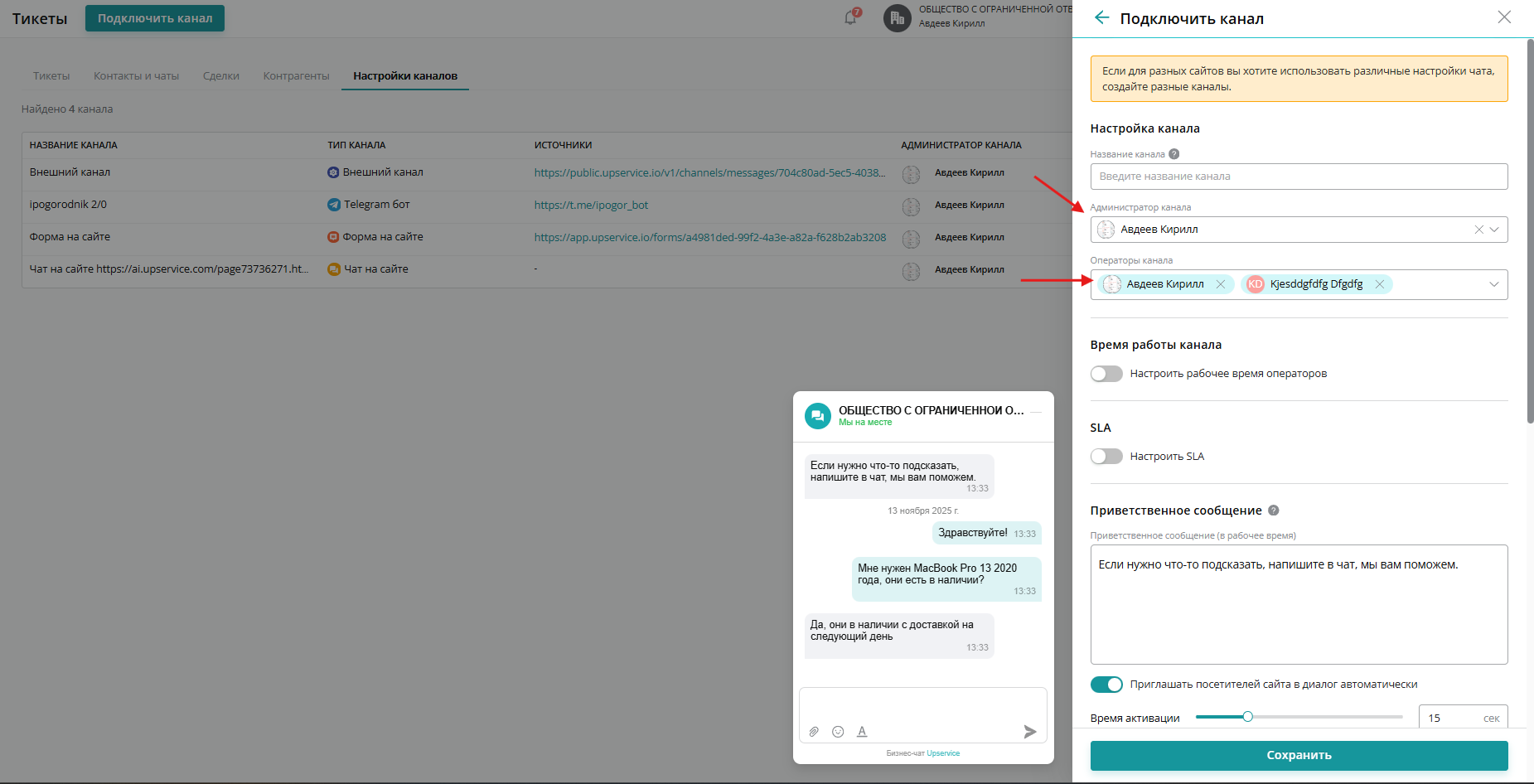Click the Telegram бот type icon
Viewport: 1534px width, 784px height.
(333, 205)
